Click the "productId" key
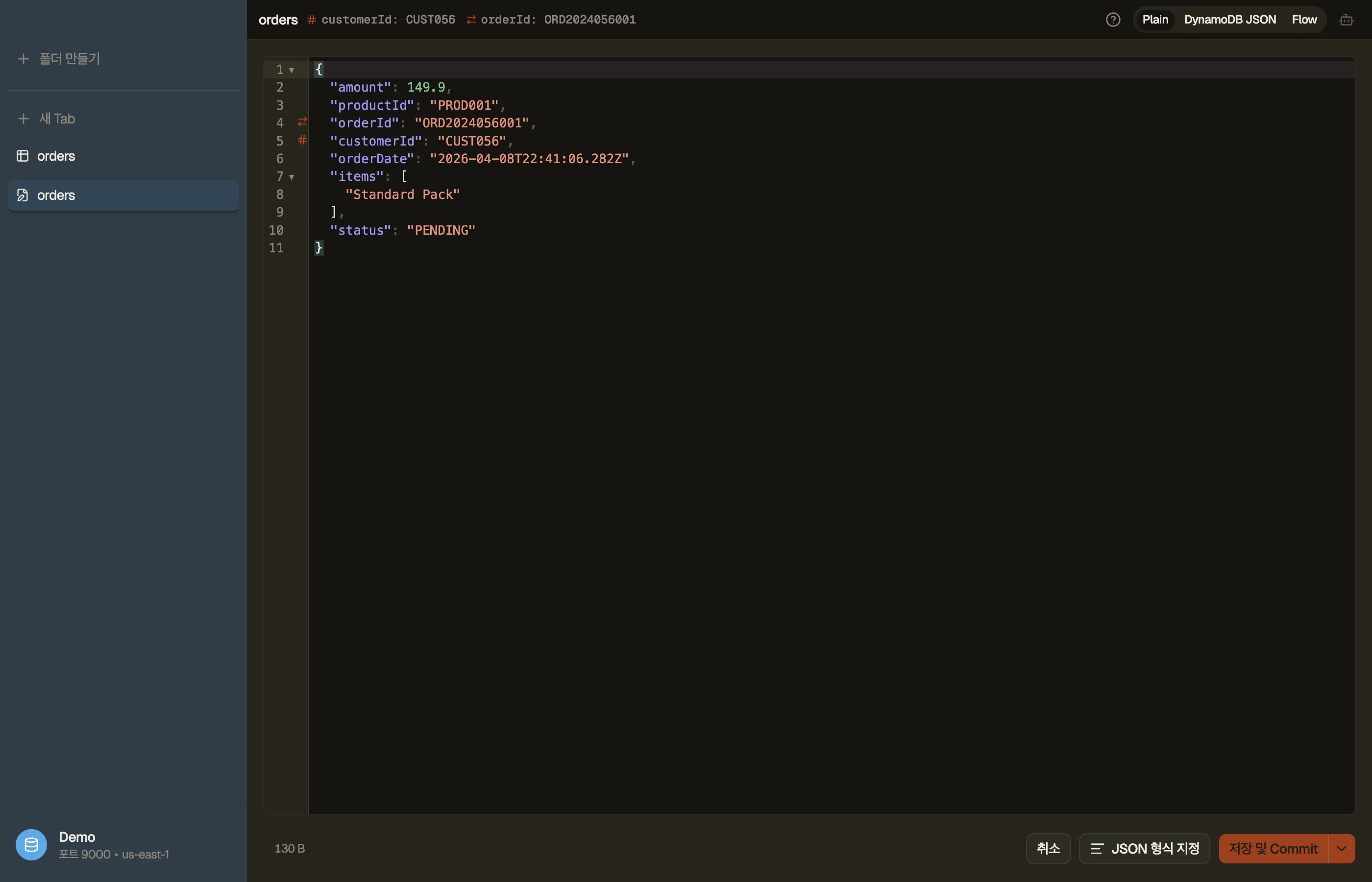The image size is (1372, 882). 371,105
